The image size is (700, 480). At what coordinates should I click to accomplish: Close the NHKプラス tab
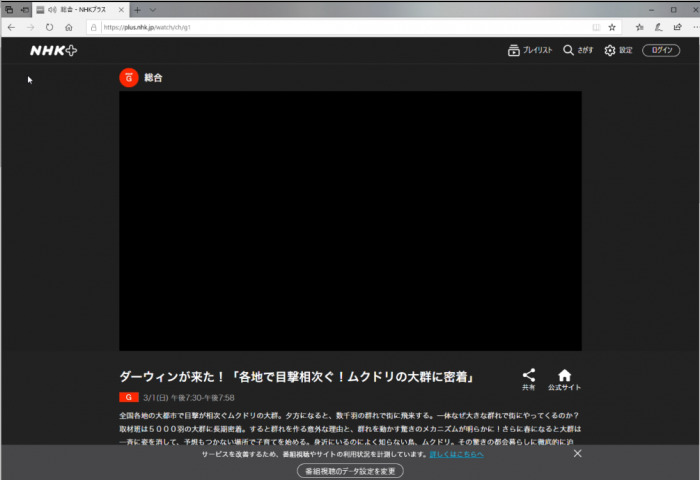(121, 9)
